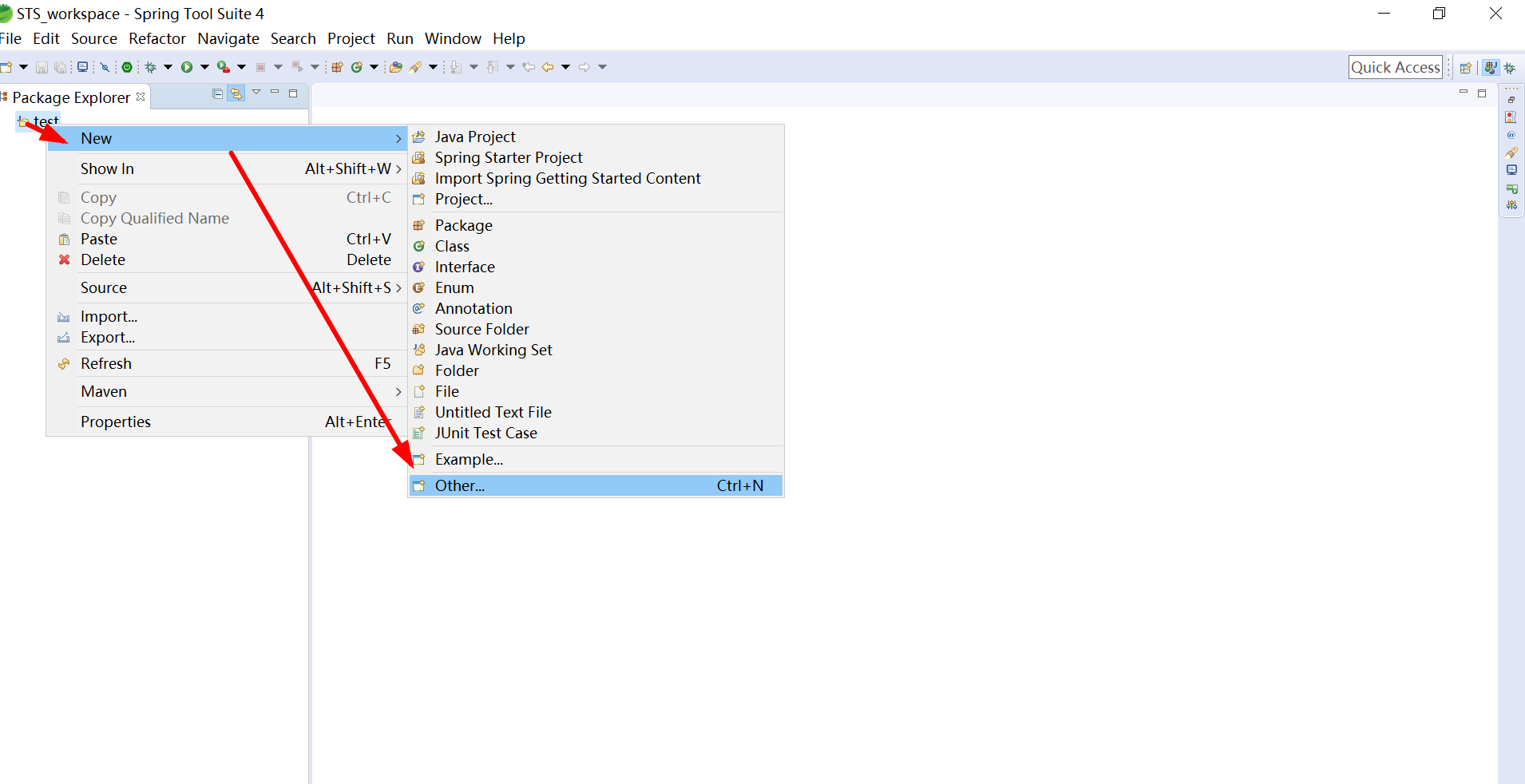The image size is (1525, 784).
Task: Toggle Skip All Breakpoints in the toolbar
Action: [105, 68]
